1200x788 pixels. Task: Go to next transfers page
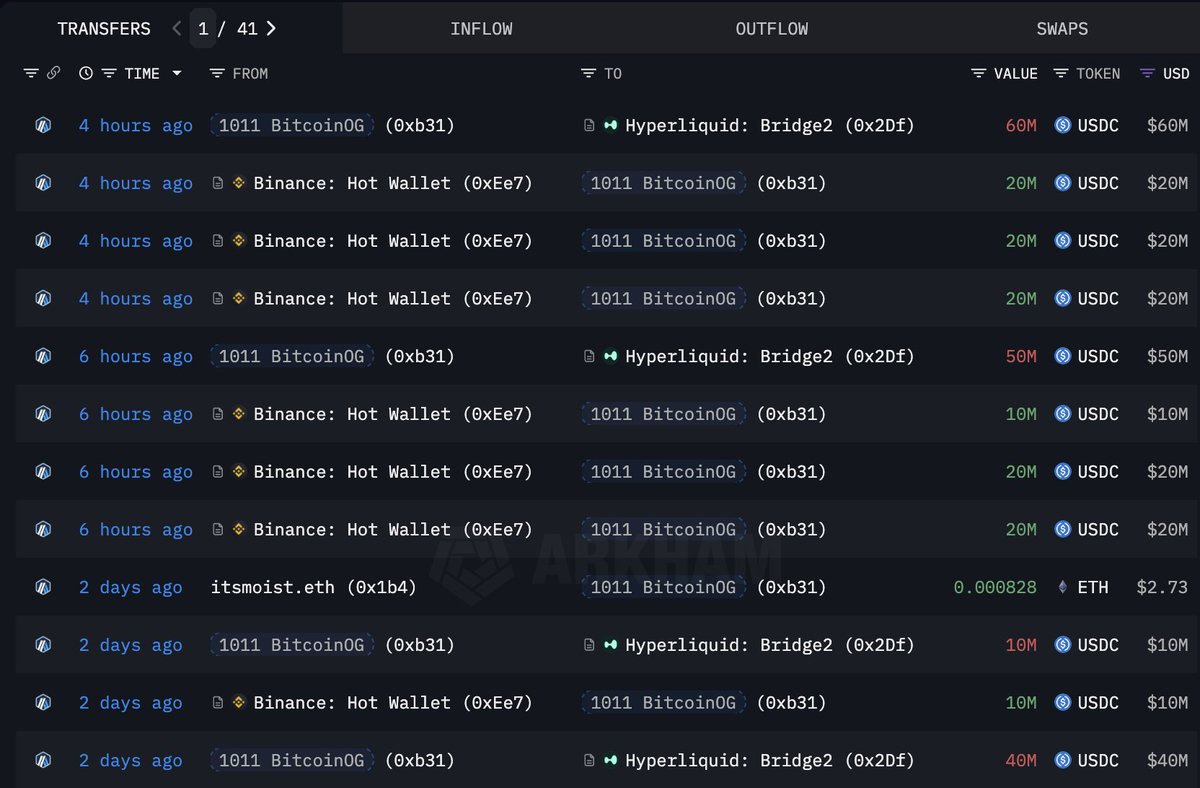click(x=271, y=28)
